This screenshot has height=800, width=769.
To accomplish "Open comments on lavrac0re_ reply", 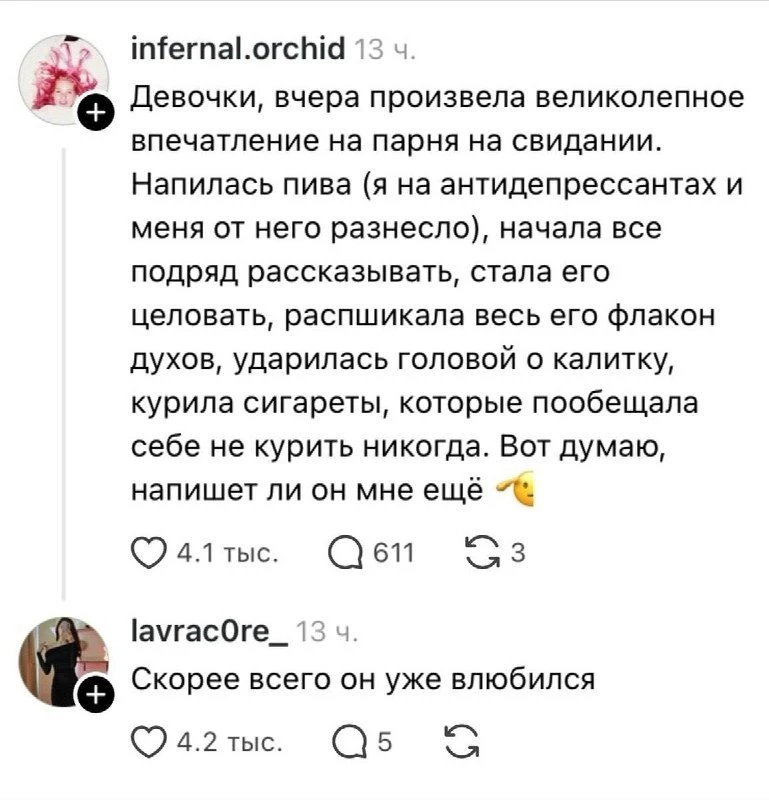I will click(350, 743).
